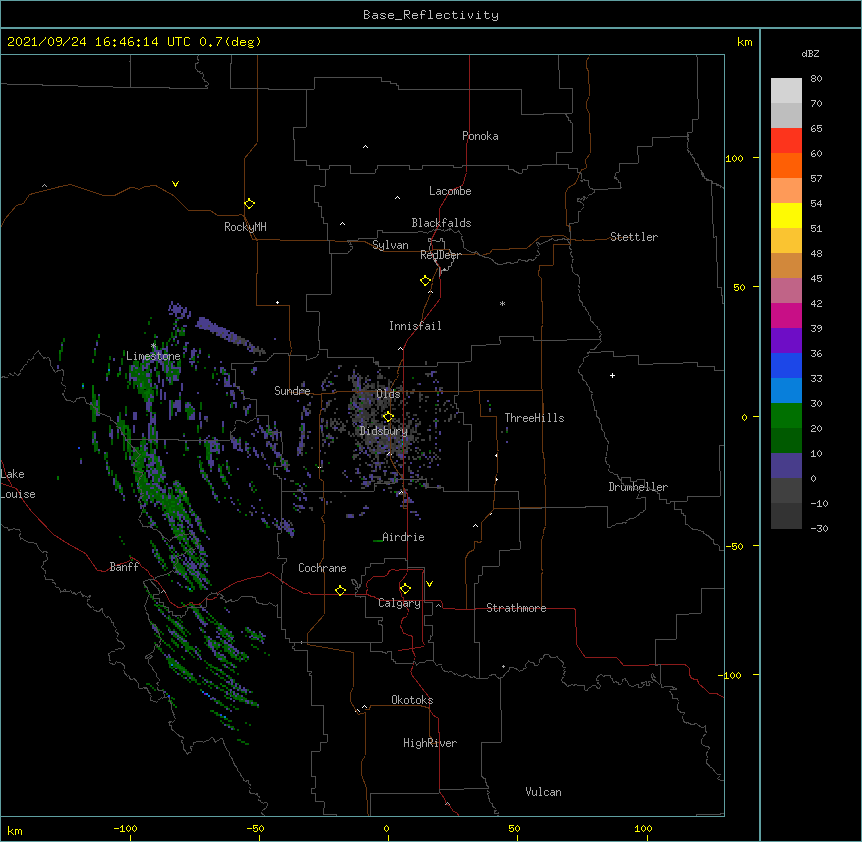
Task: Click the Blackfalds town label
Action: point(441,223)
